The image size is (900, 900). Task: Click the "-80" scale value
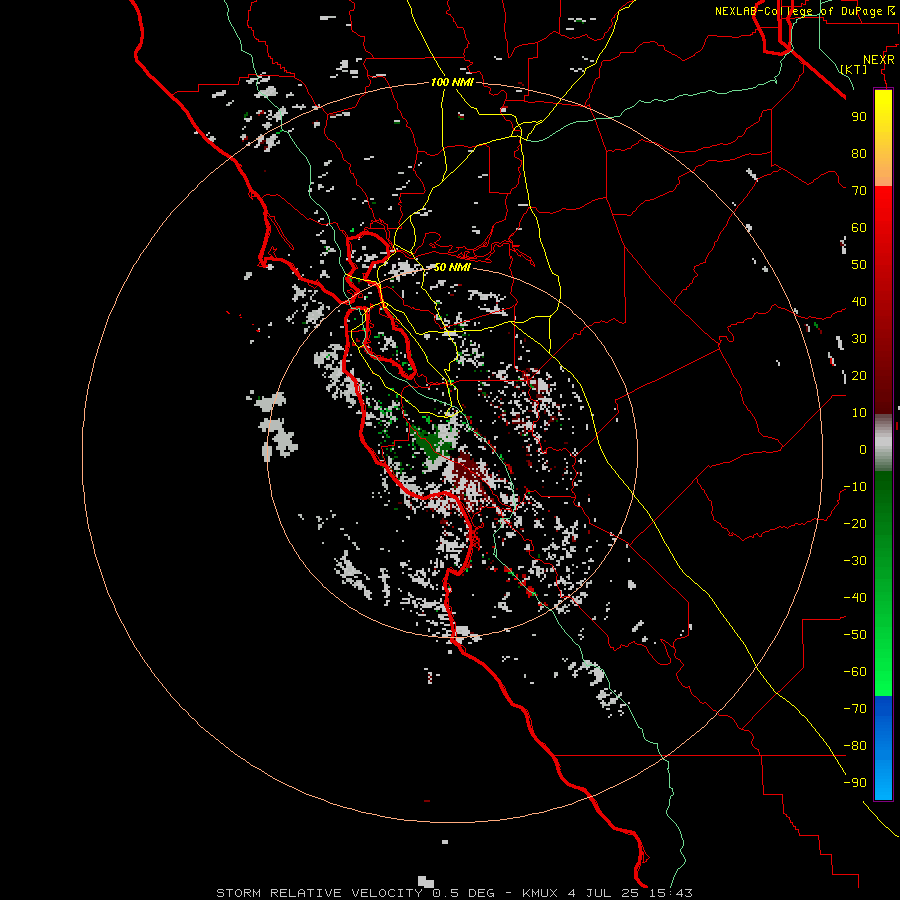[x=855, y=746]
